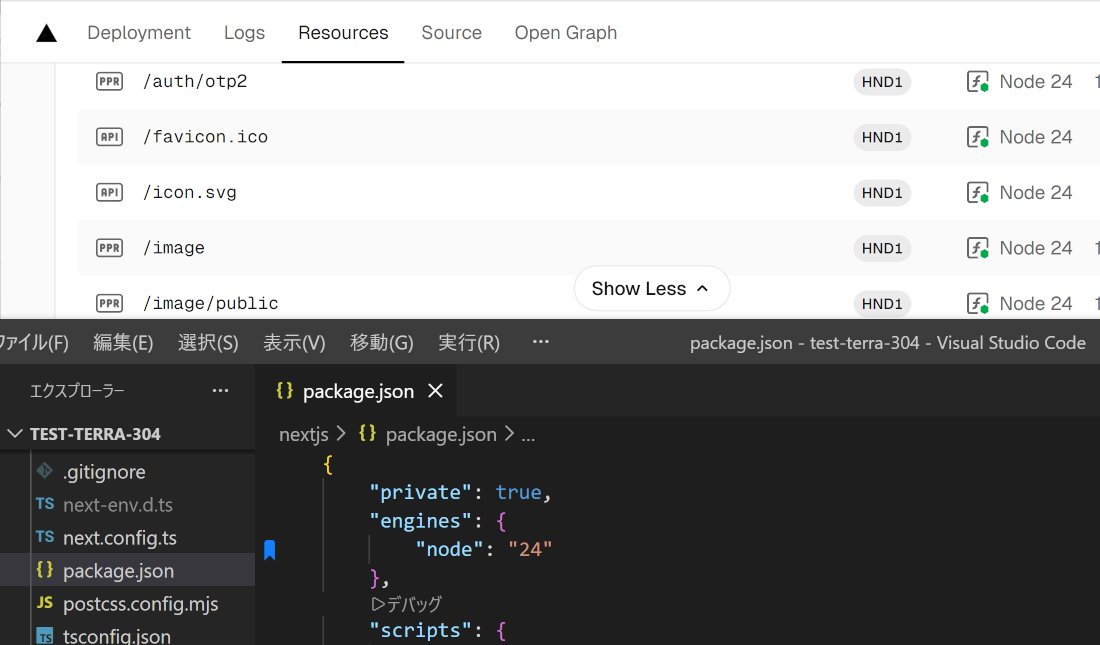Click the Node 24 function icon beside /favicon.ico
Screen dimensions: 1100x645
coord(976,137)
